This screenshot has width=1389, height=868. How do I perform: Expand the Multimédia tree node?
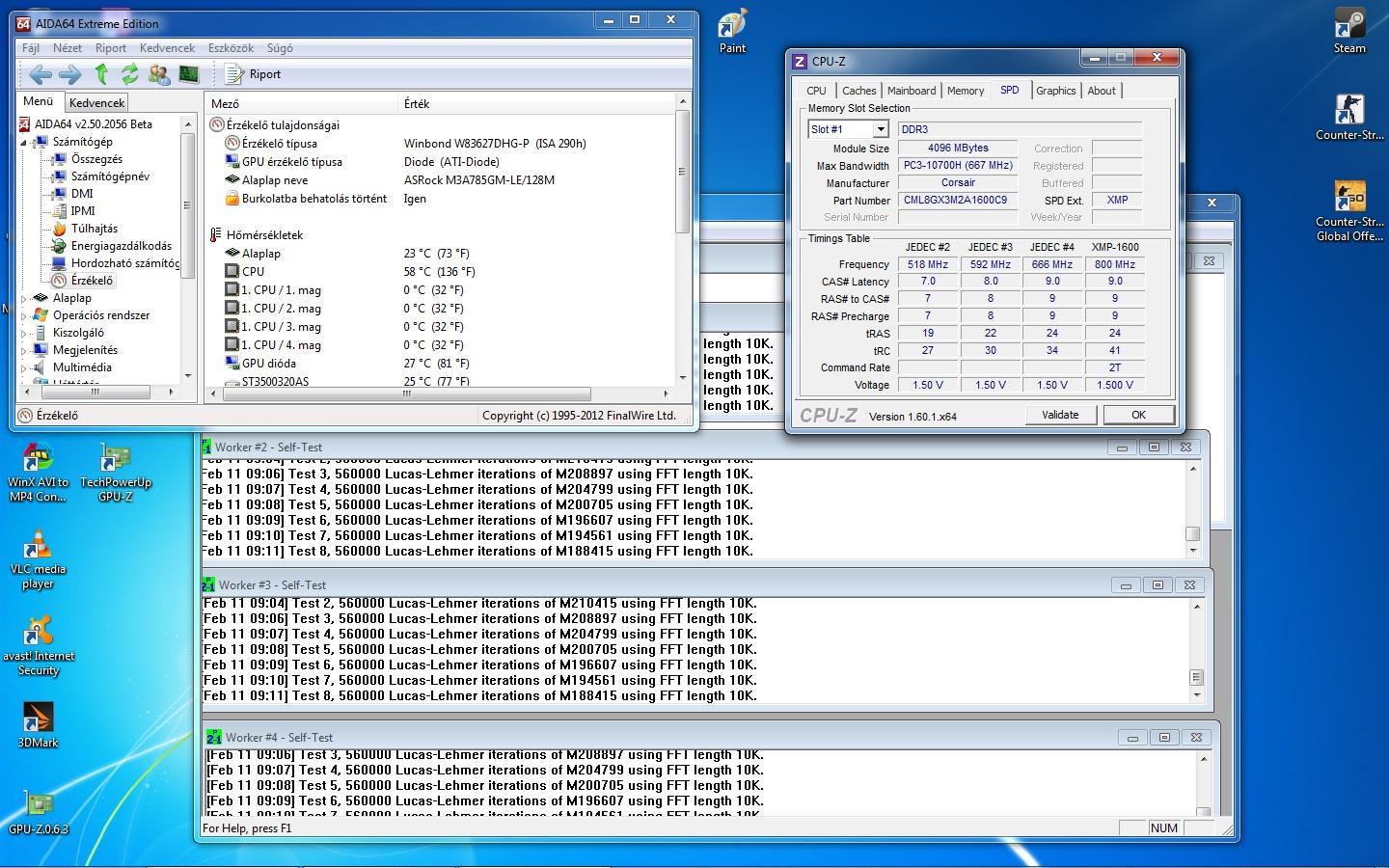point(25,367)
